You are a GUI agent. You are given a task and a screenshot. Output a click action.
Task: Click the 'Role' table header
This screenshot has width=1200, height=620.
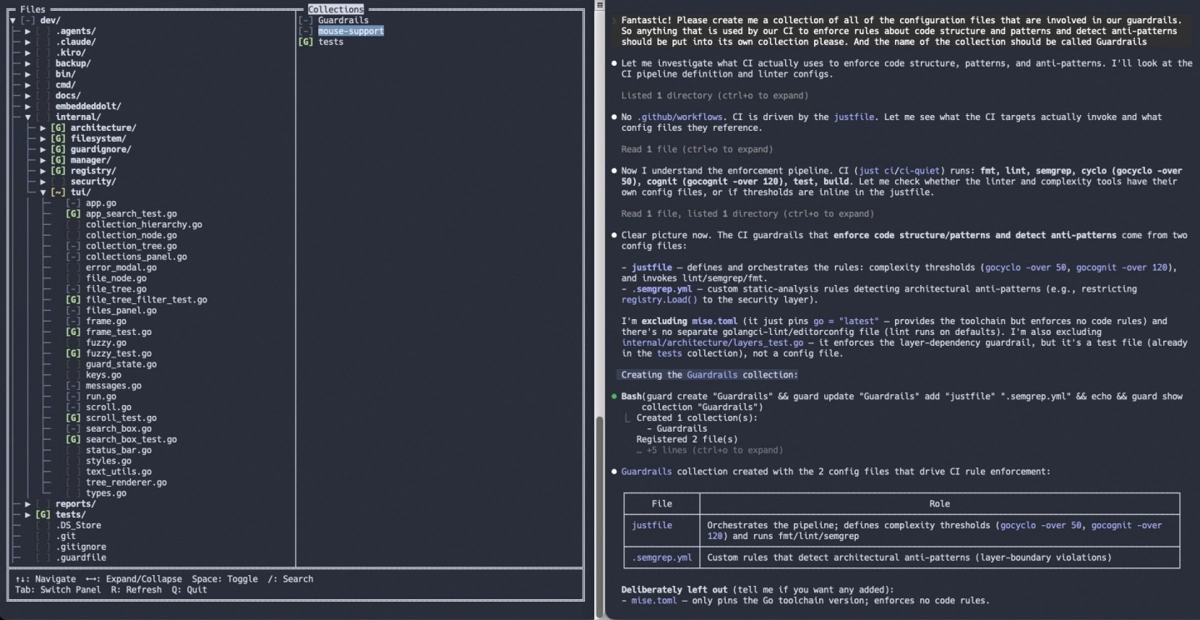click(939, 504)
